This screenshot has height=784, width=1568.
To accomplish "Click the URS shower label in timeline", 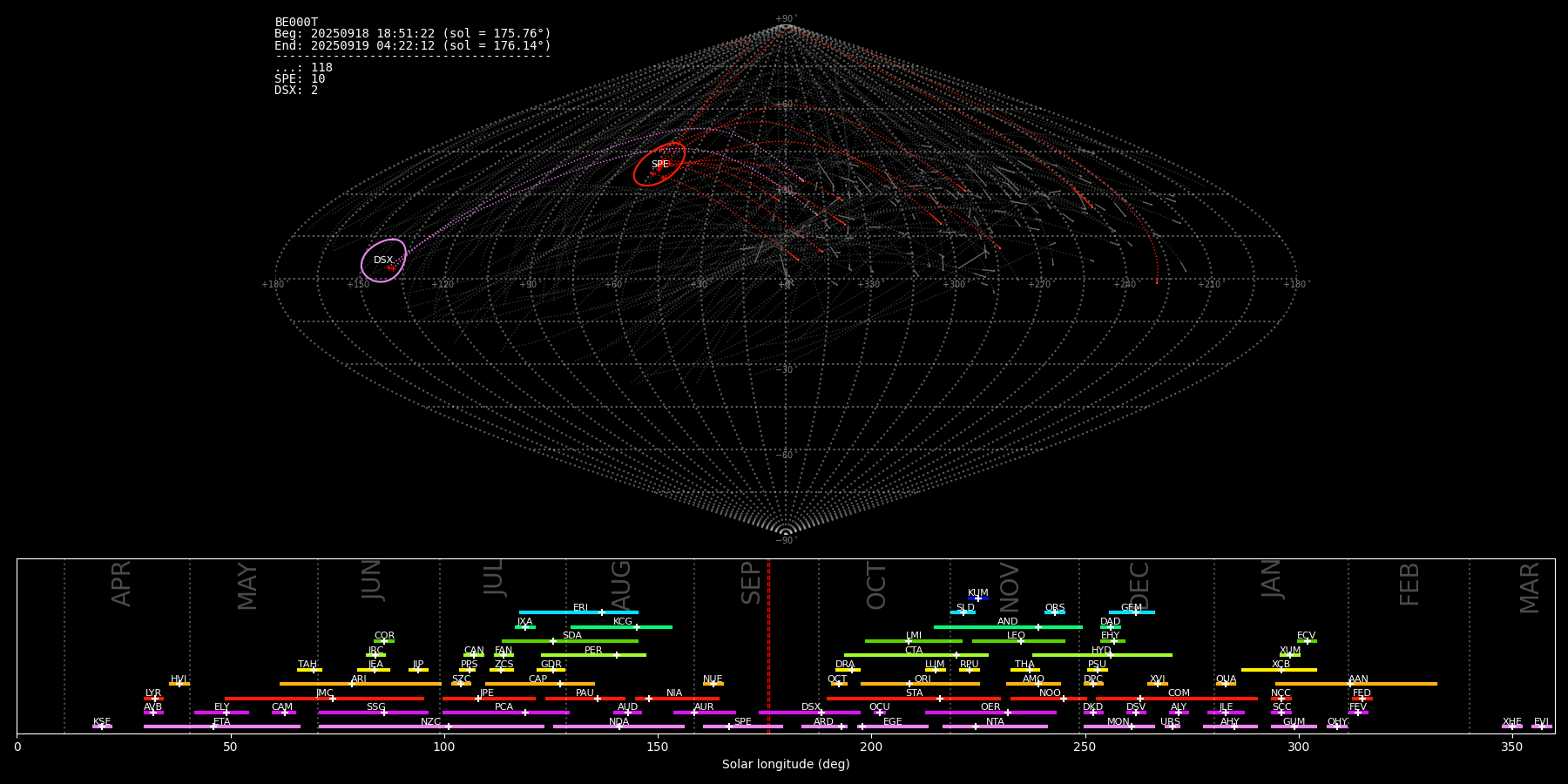I will click(x=1170, y=722).
